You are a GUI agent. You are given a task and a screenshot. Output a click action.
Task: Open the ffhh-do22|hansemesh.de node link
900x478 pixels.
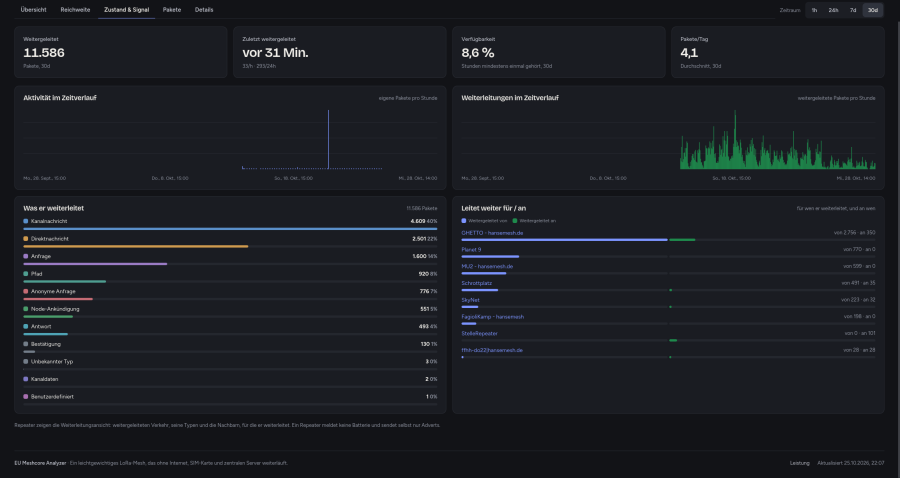tap(492, 349)
